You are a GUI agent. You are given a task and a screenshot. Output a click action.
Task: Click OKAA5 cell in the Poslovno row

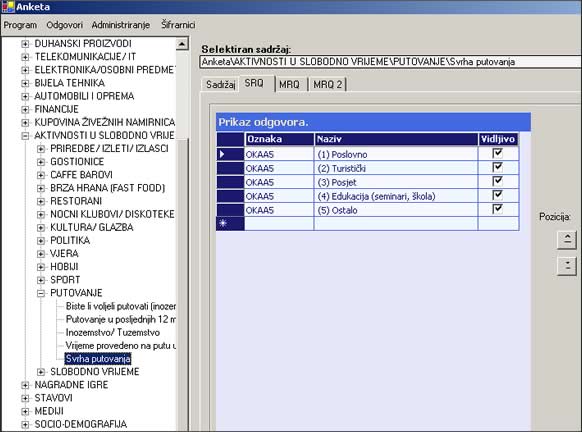click(279, 154)
